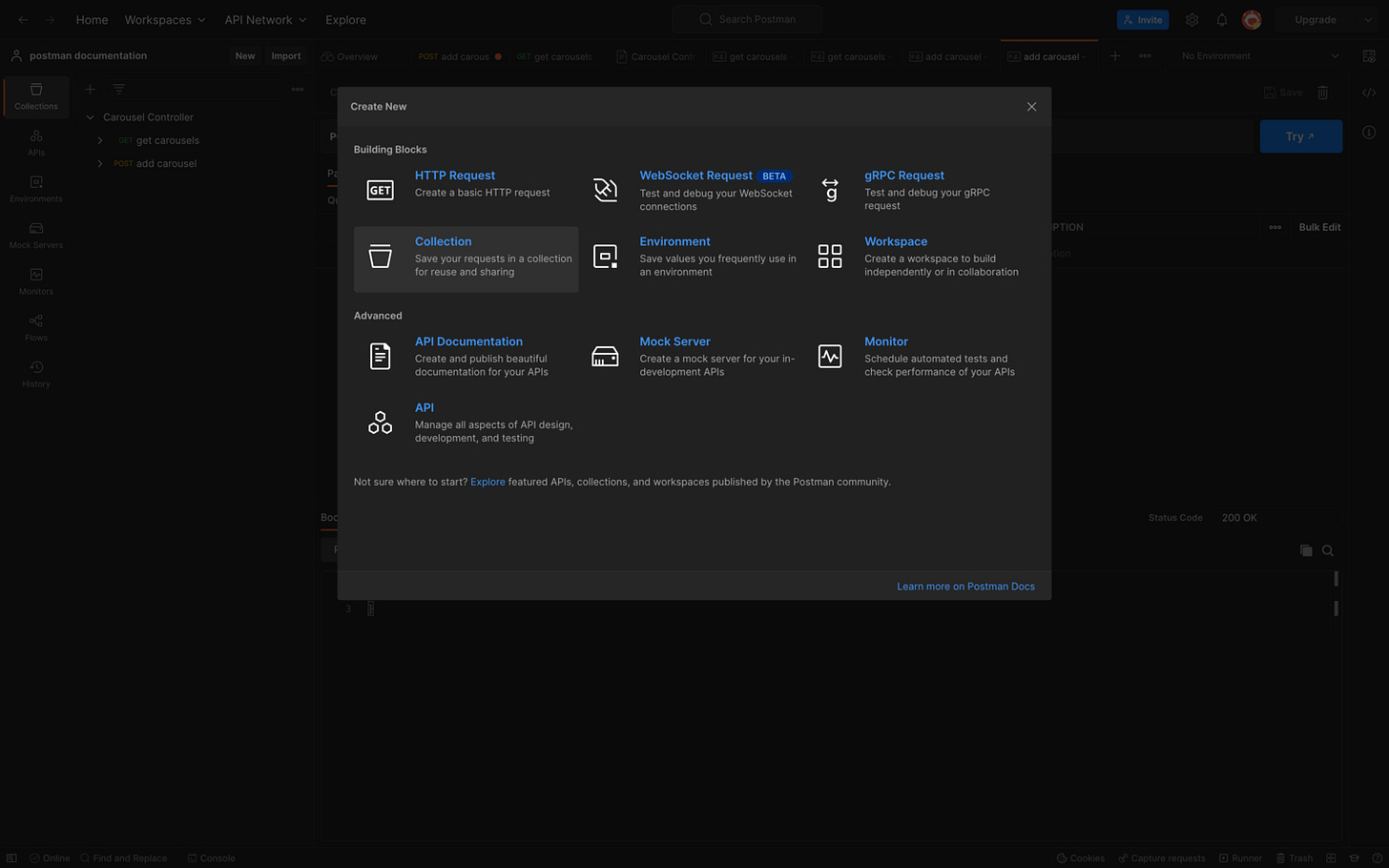The width and height of the screenshot is (1389, 868).
Task: Click the copy icon in response pane
Action: pyautogui.click(x=1306, y=550)
